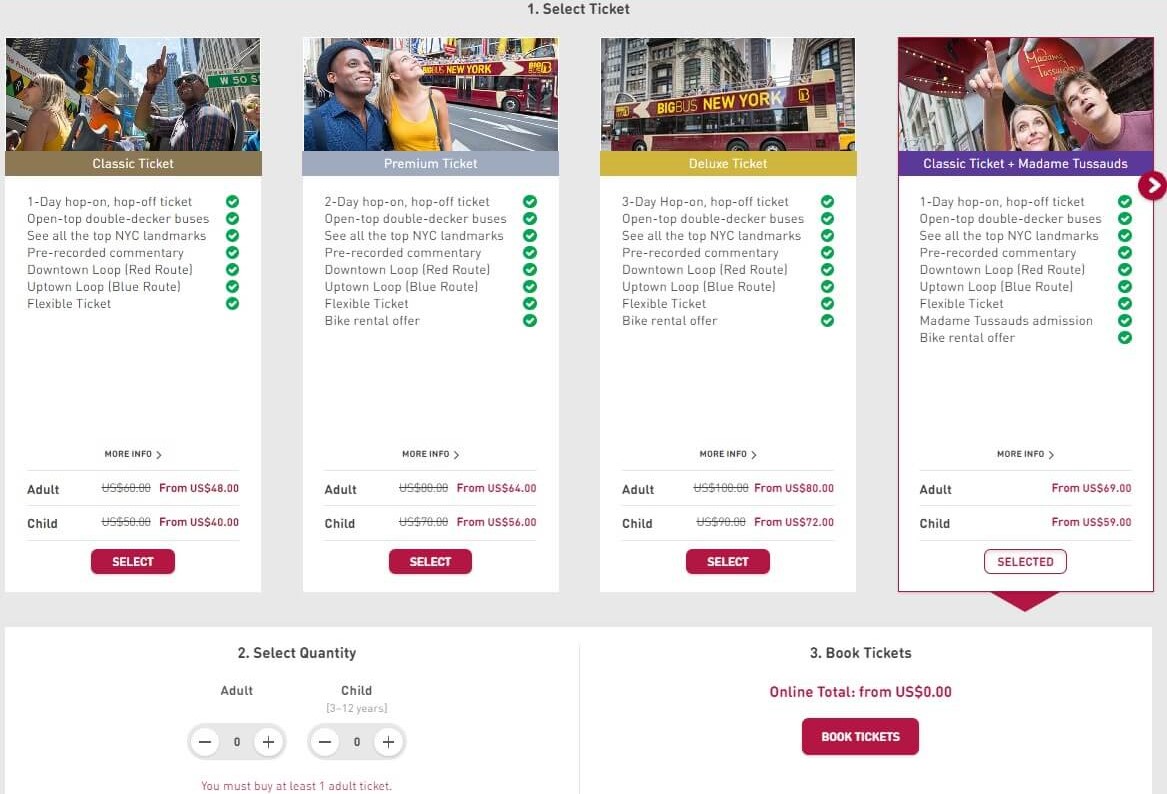Open the Deluxe Ticket header banner

click(x=727, y=163)
